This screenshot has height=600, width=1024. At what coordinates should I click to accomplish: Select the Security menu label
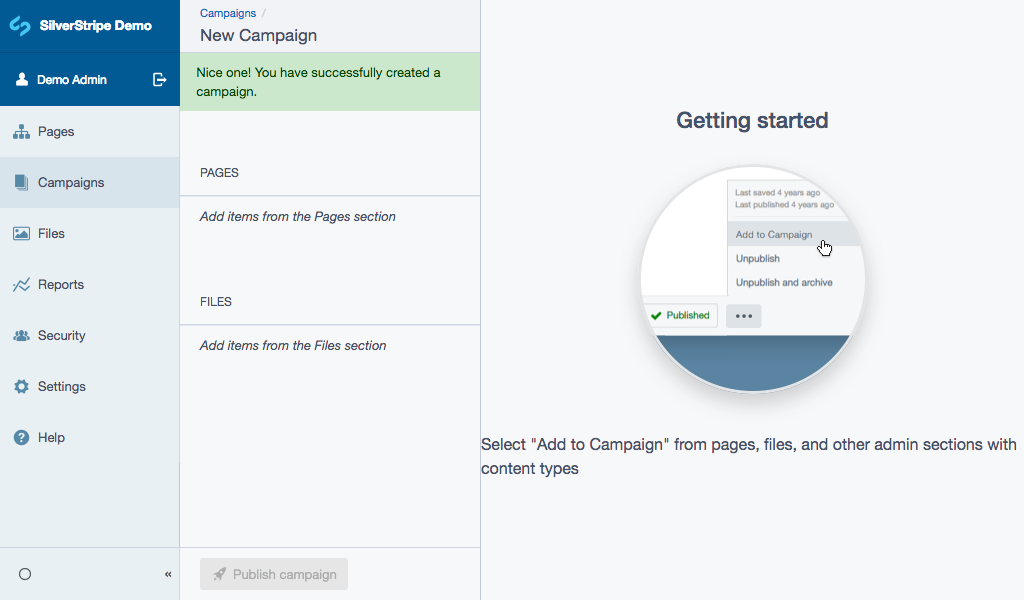tap(62, 336)
